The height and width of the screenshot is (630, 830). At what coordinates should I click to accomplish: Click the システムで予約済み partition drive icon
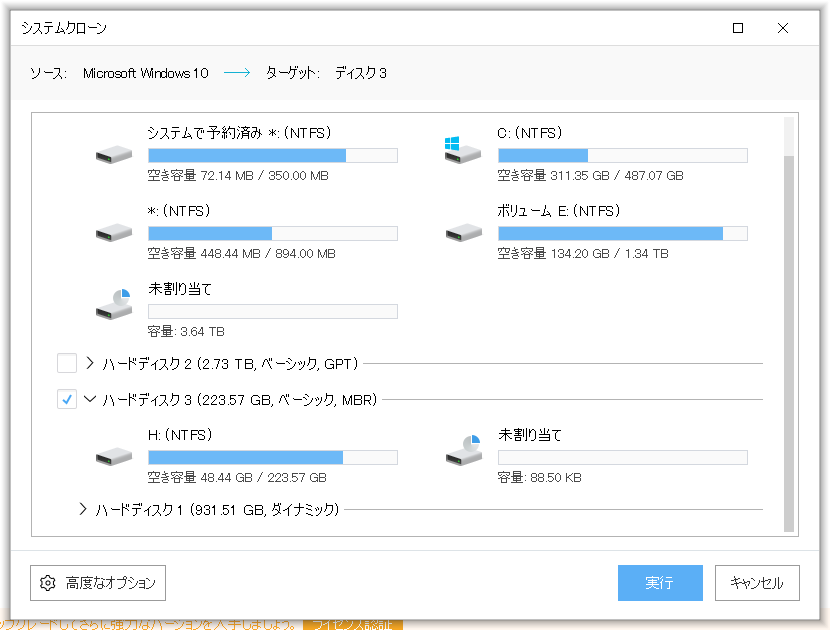(x=113, y=154)
